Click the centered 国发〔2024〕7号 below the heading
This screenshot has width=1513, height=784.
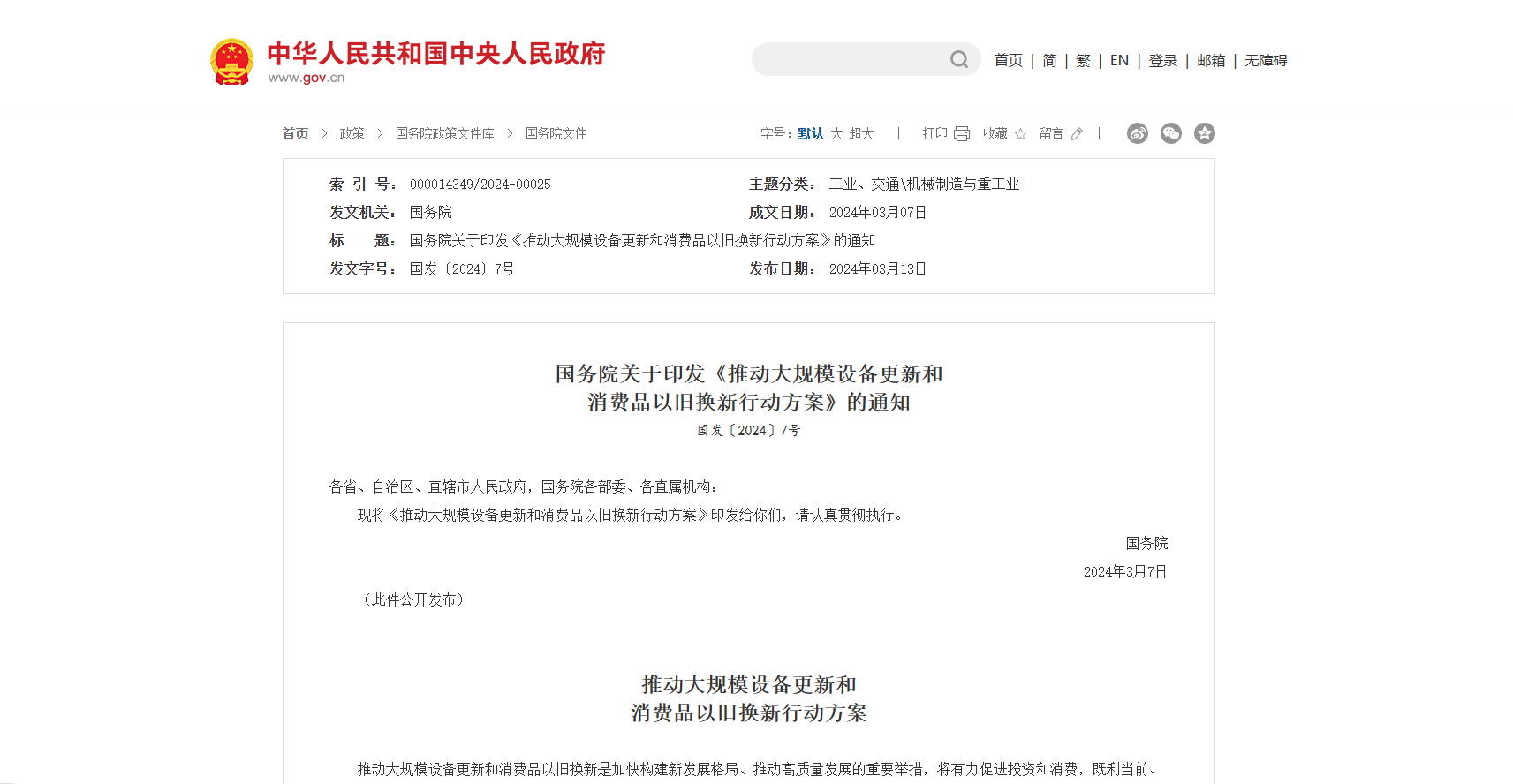pos(749,430)
